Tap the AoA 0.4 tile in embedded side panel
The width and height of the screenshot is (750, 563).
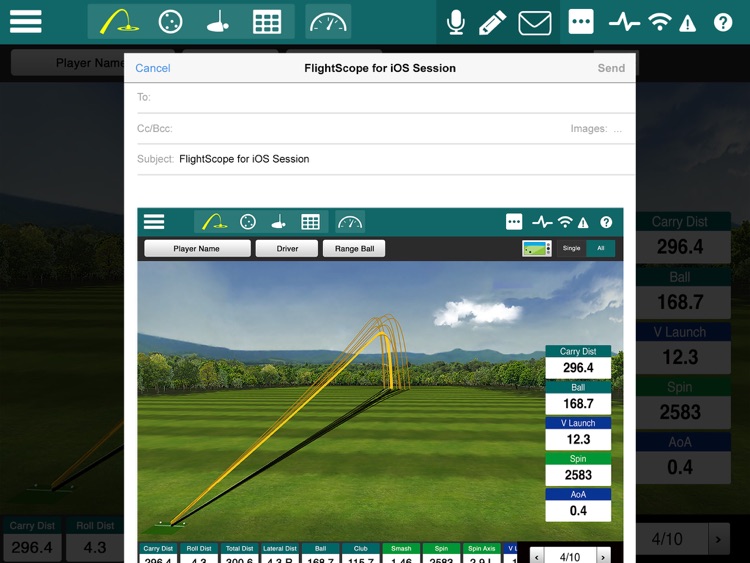coord(578,505)
